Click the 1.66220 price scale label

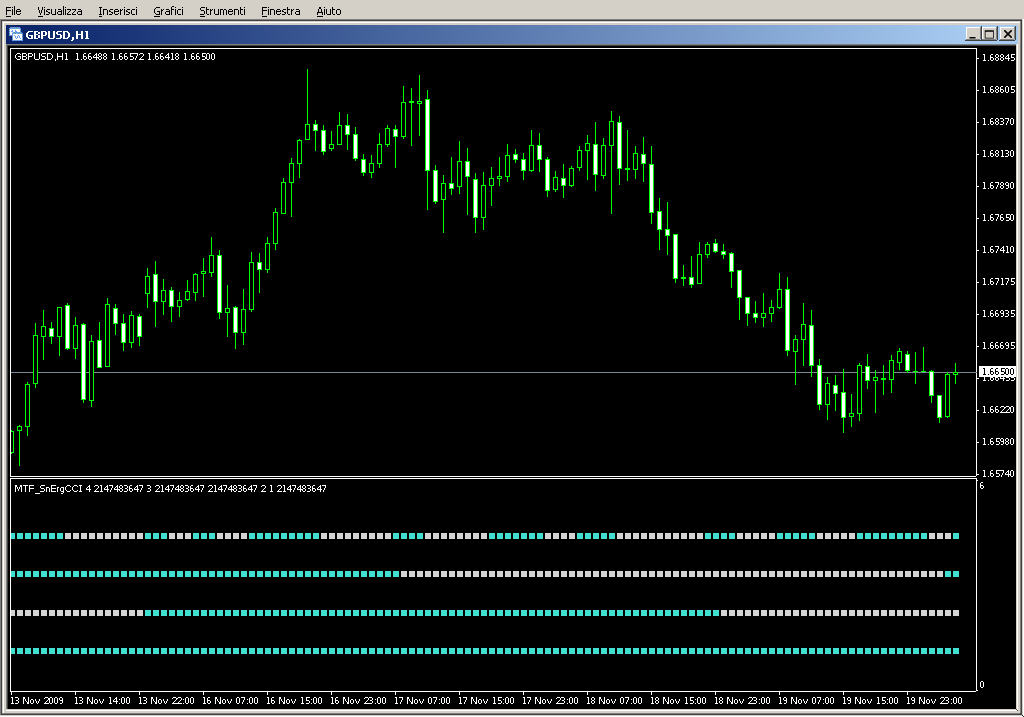tap(999, 409)
